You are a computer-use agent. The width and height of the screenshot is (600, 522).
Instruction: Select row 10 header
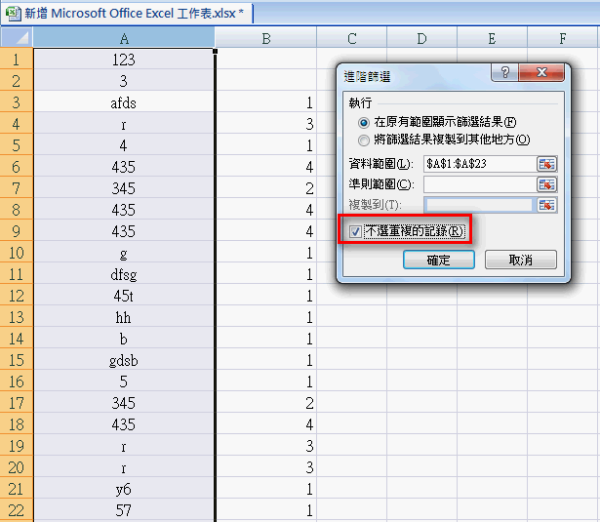(x=16, y=252)
